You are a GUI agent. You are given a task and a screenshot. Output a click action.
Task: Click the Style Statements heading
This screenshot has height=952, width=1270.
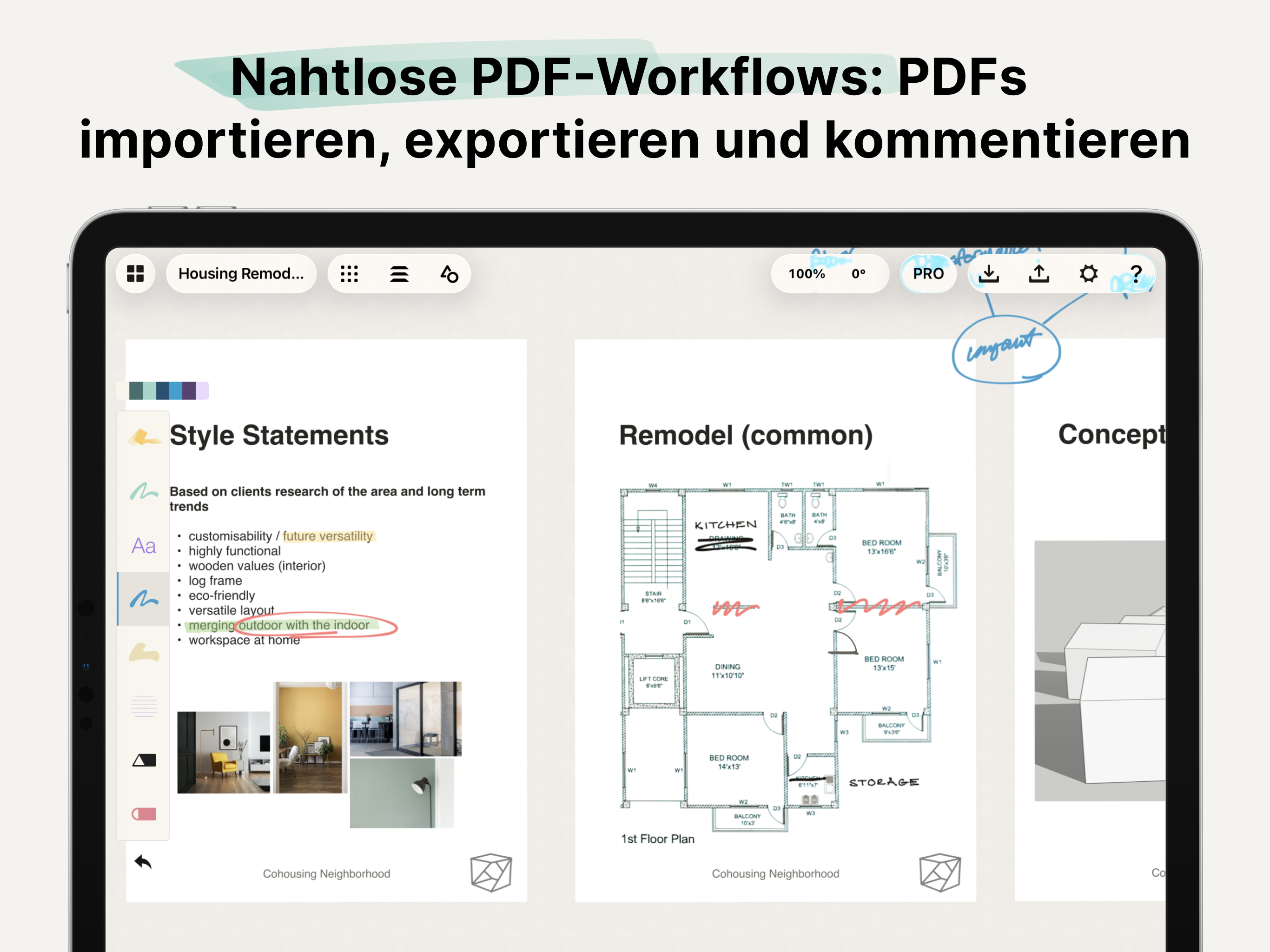pyautogui.click(x=279, y=435)
